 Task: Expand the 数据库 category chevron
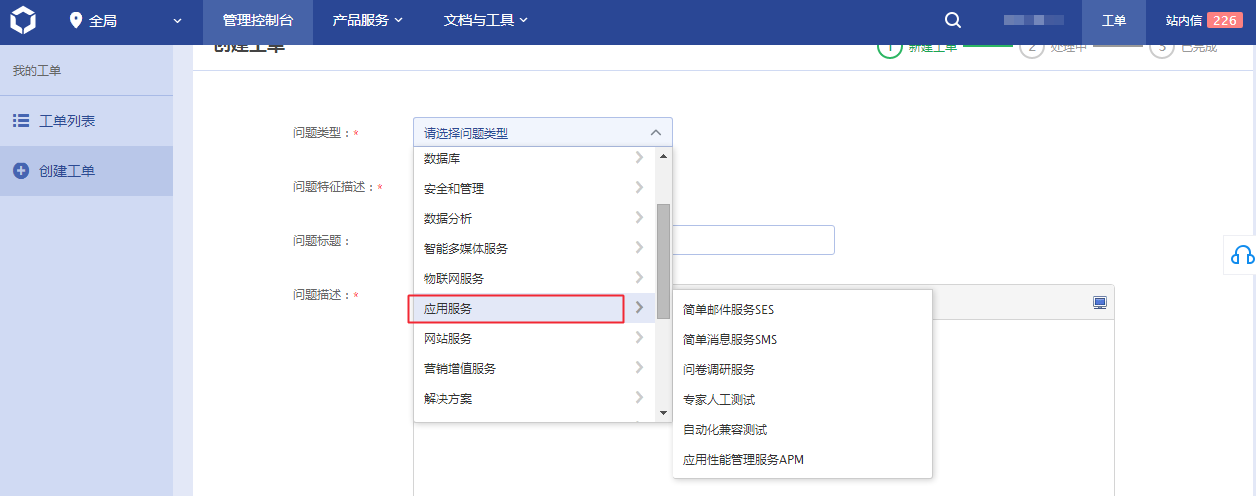pyautogui.click(x=639, y=158)
